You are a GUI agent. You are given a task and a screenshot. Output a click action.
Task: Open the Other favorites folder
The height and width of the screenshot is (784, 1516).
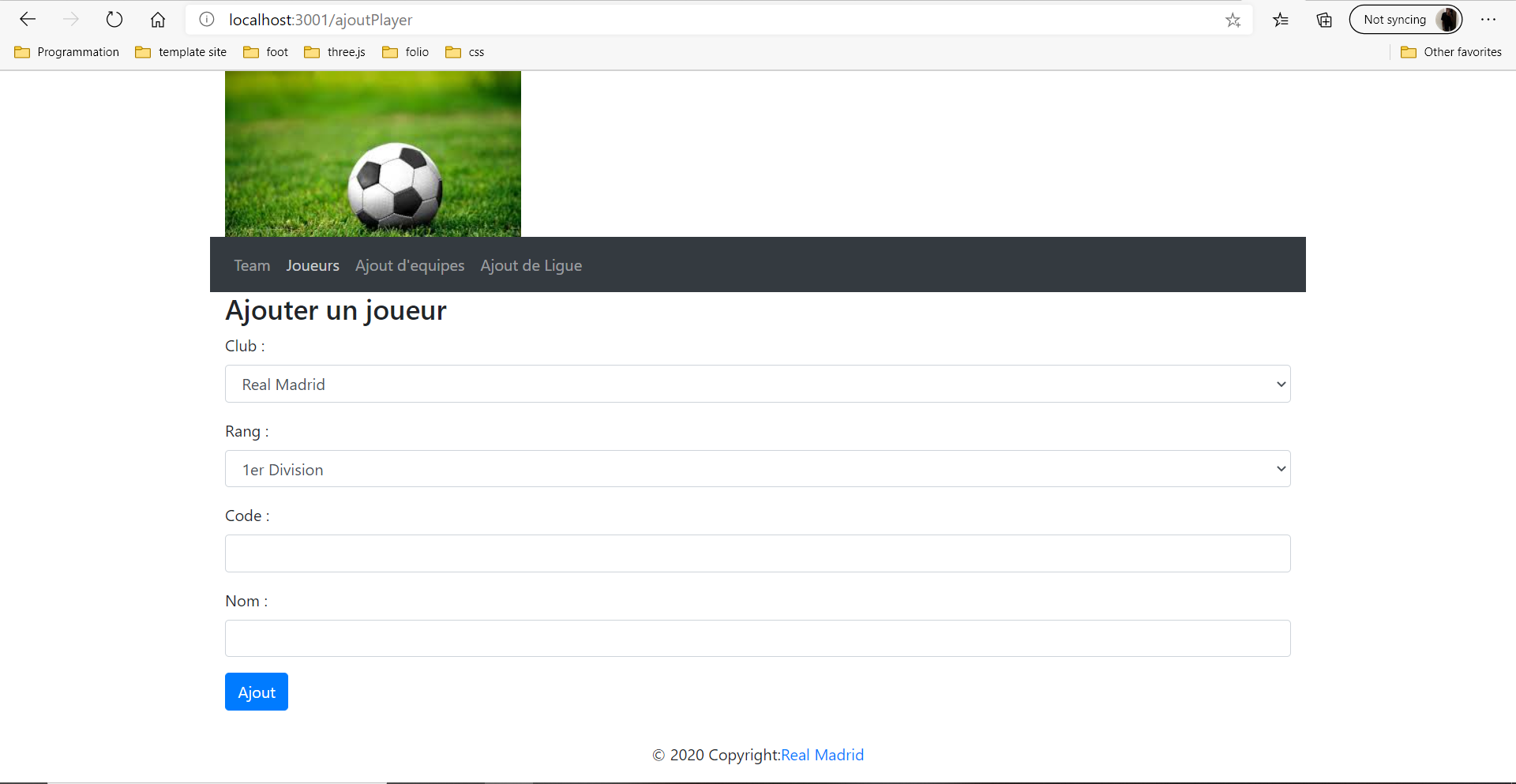pyautogui.click(x=1451, y=52)
